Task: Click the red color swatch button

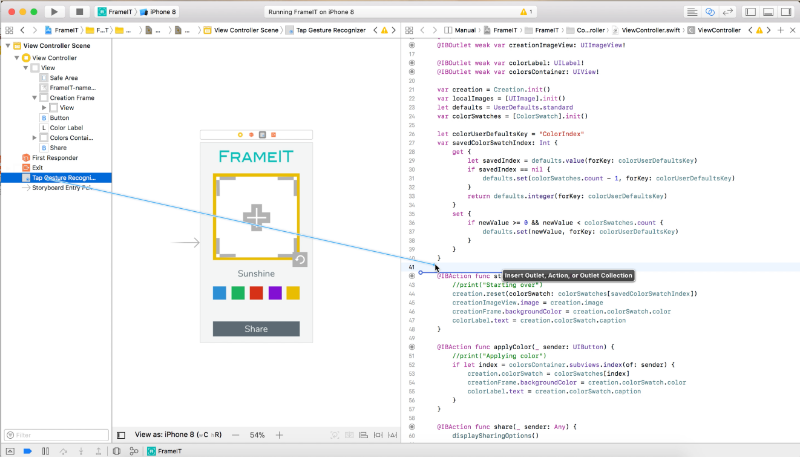Action: point(256,293)
